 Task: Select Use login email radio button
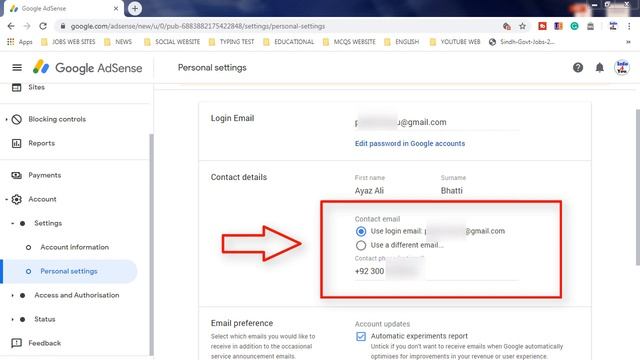point(361,231)
